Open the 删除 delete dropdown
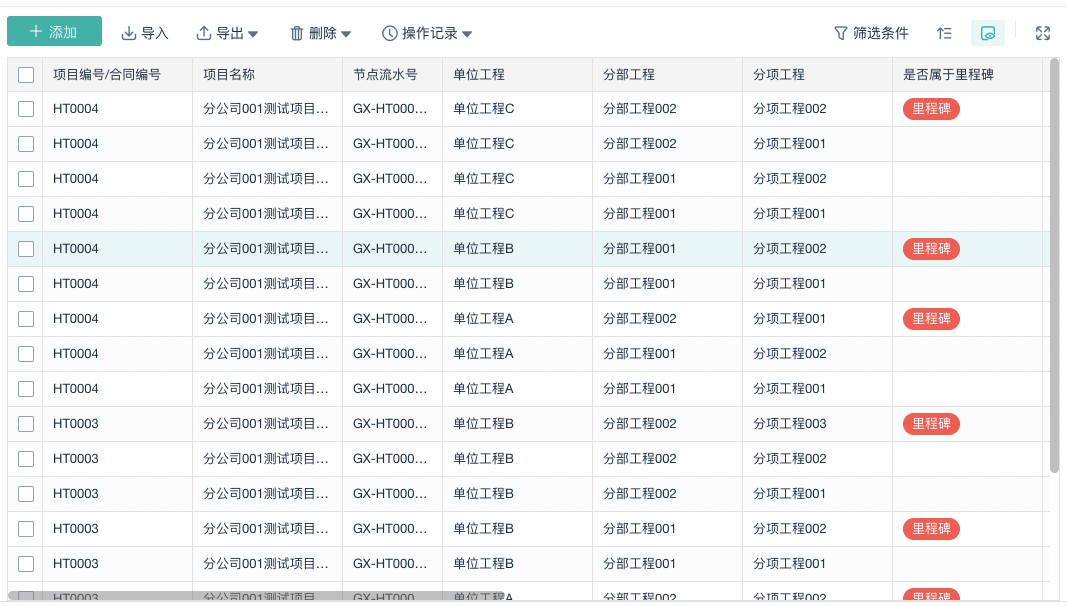The height and width of the screenshot is (606, 1067). (x=320, y=33)
